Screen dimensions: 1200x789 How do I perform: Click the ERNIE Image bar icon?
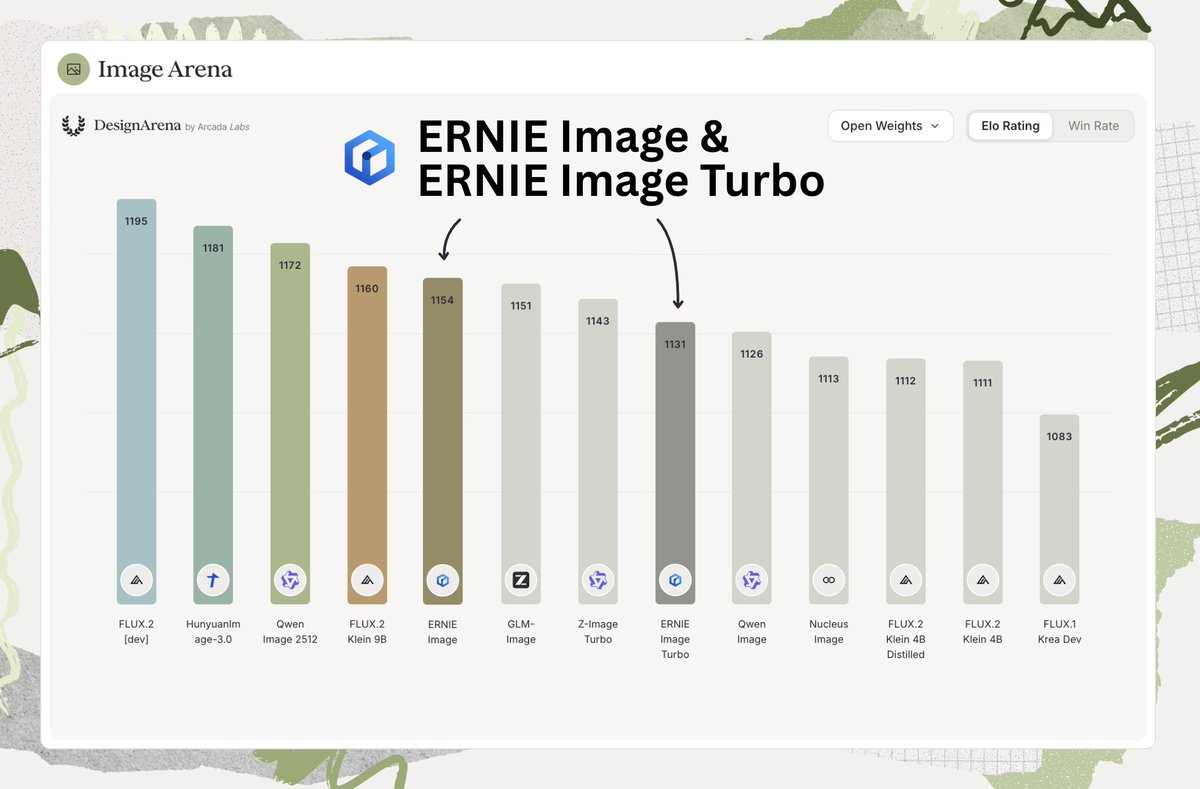[x=443, y=580]
